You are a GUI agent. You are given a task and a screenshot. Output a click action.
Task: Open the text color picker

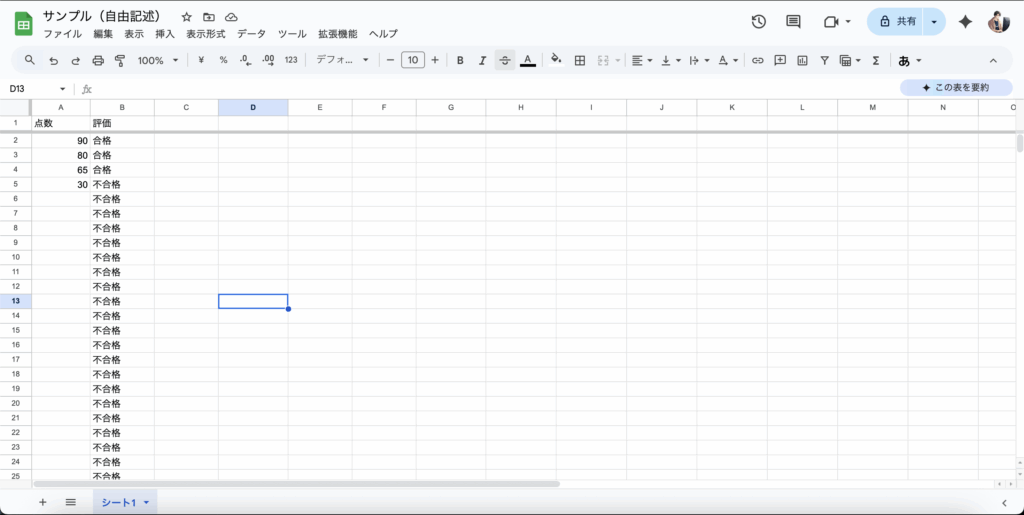(528, 60)
